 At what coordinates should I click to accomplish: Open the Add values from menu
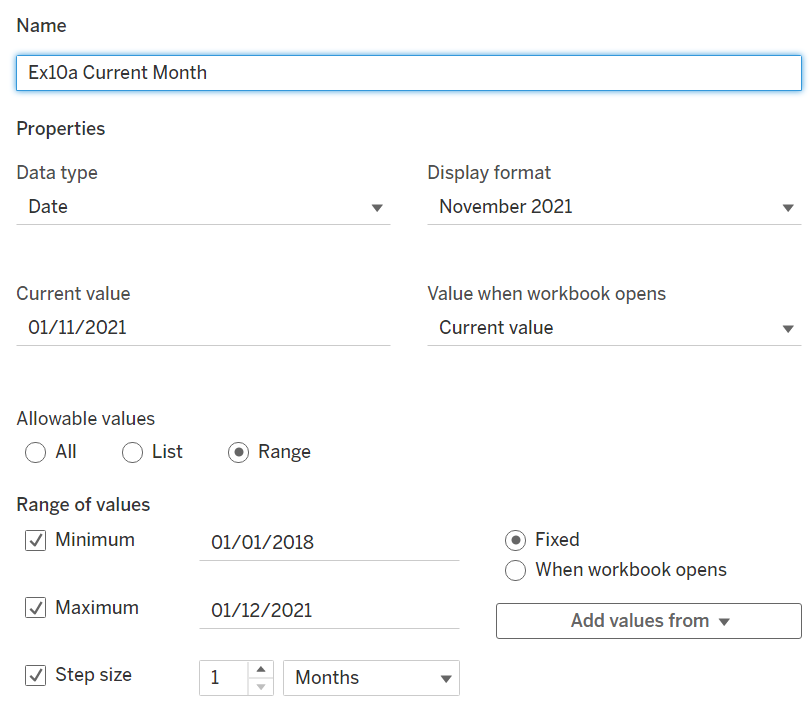648,621
